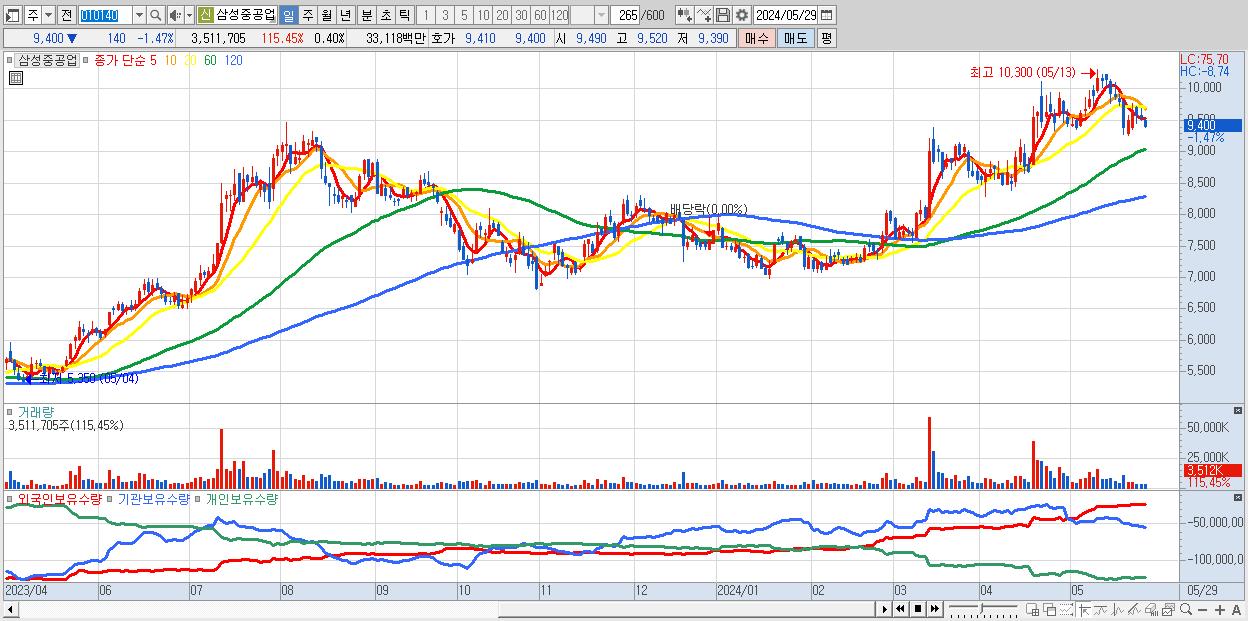Open dropdown arrow next to 주 market button

(48, 15)
